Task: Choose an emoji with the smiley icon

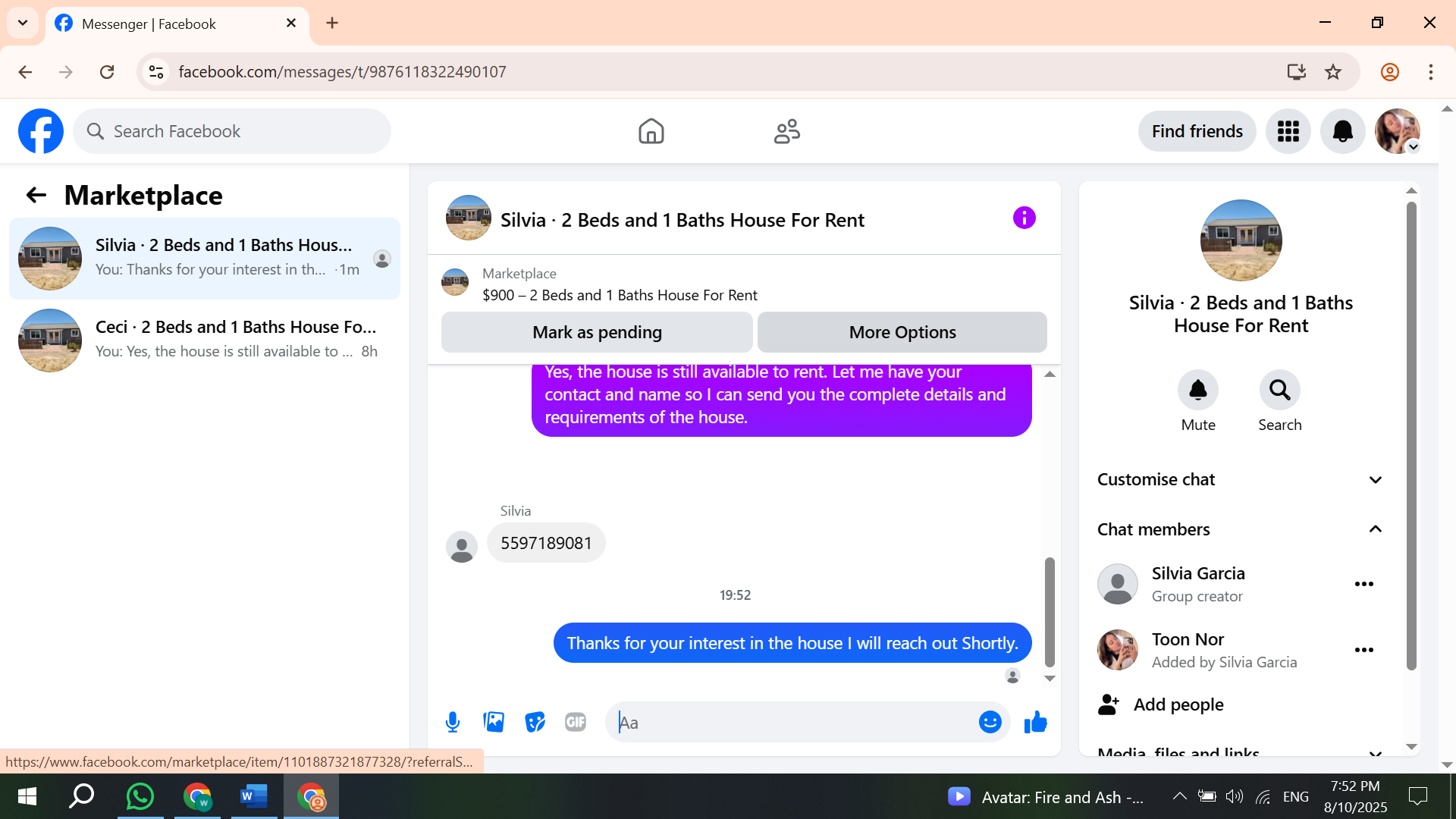Action: tap(990, 722)
